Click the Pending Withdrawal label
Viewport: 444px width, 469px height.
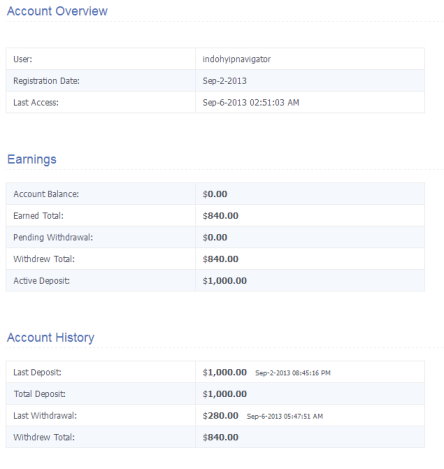click(53, 237)
